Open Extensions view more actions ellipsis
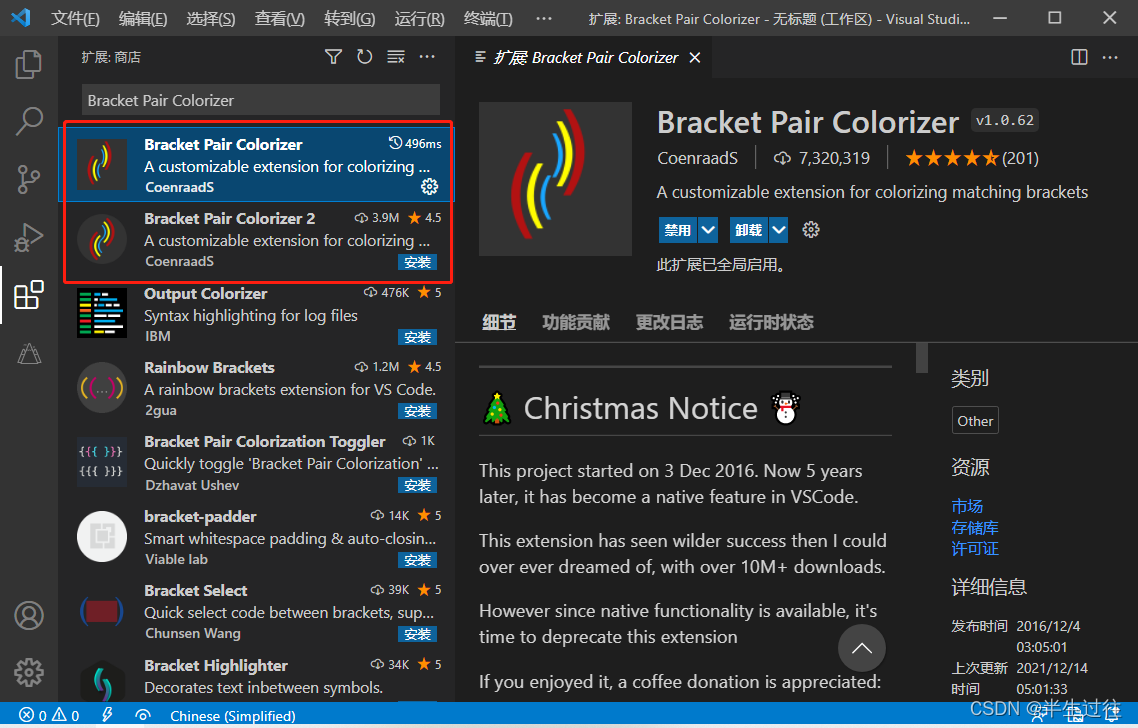Viewport: 1138px width, 728px height. 427,57
